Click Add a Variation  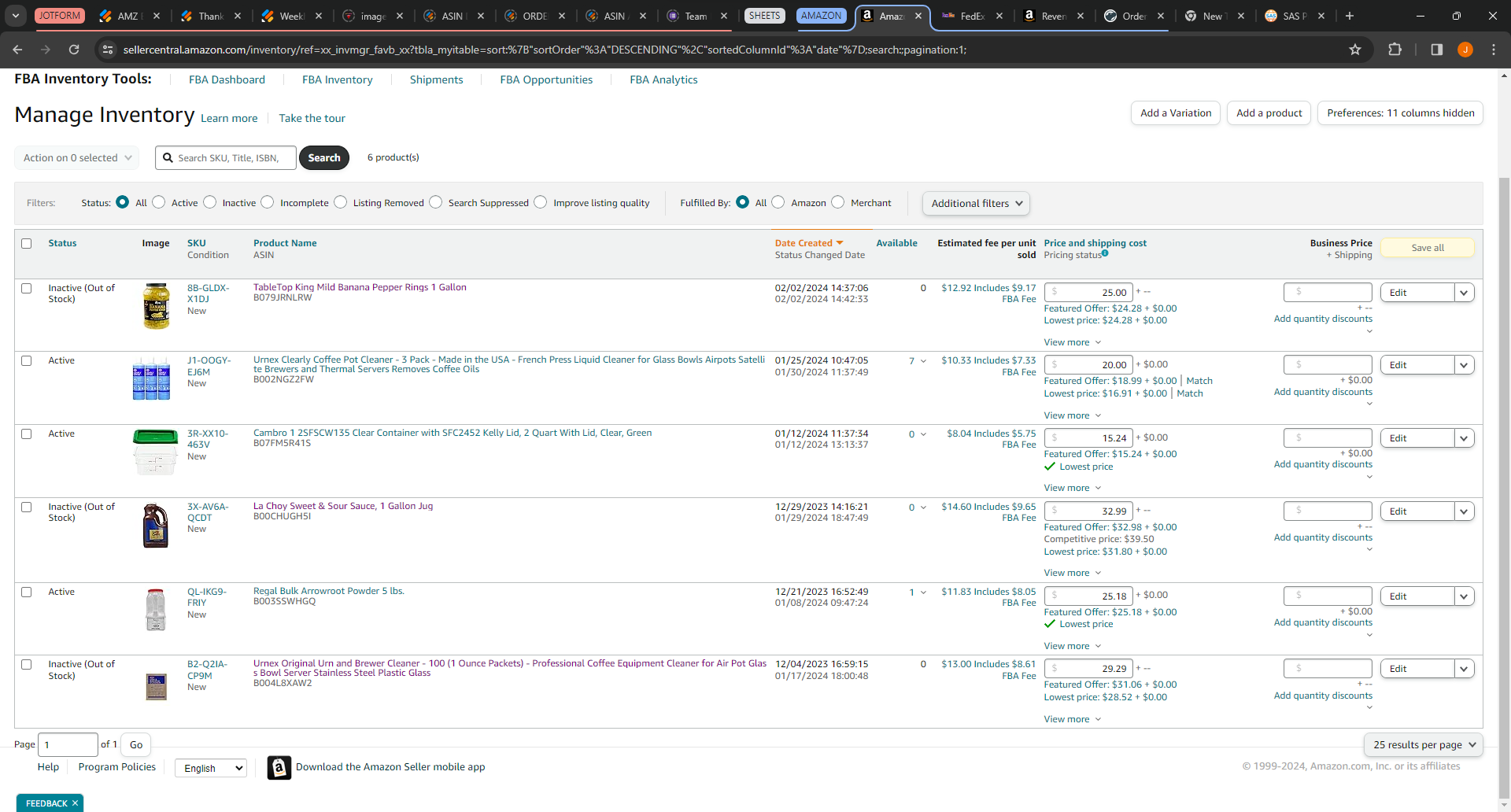(x=1176, y=113)
